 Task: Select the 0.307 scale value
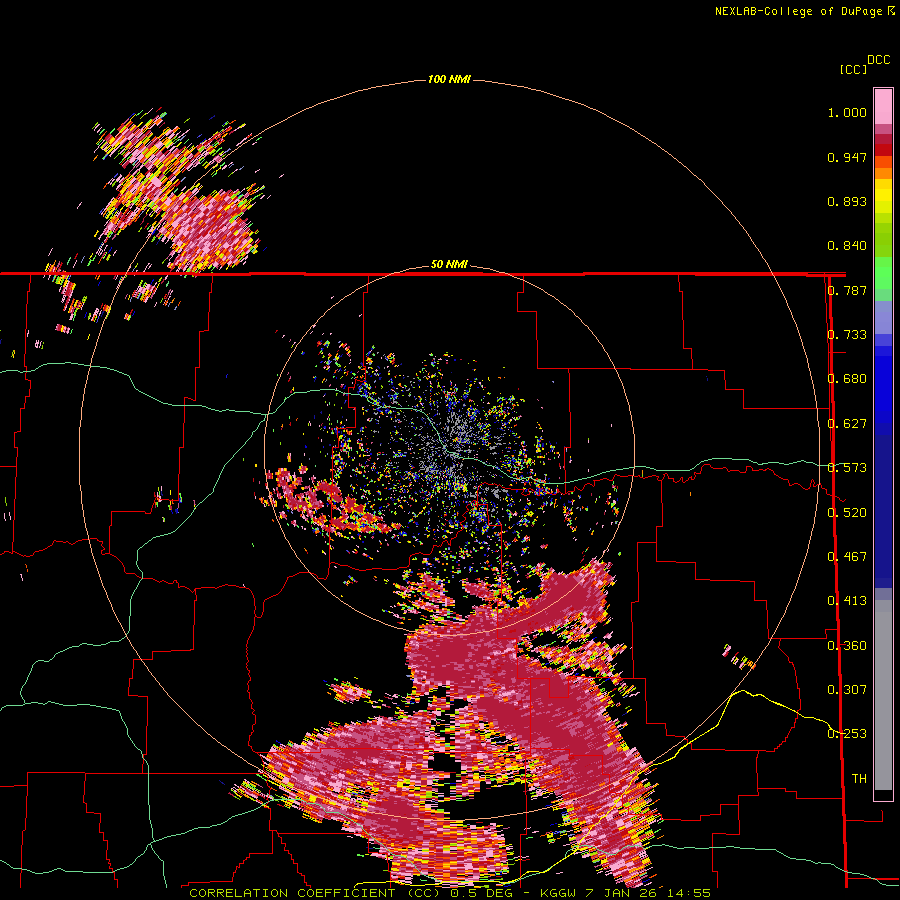point(847,690)
